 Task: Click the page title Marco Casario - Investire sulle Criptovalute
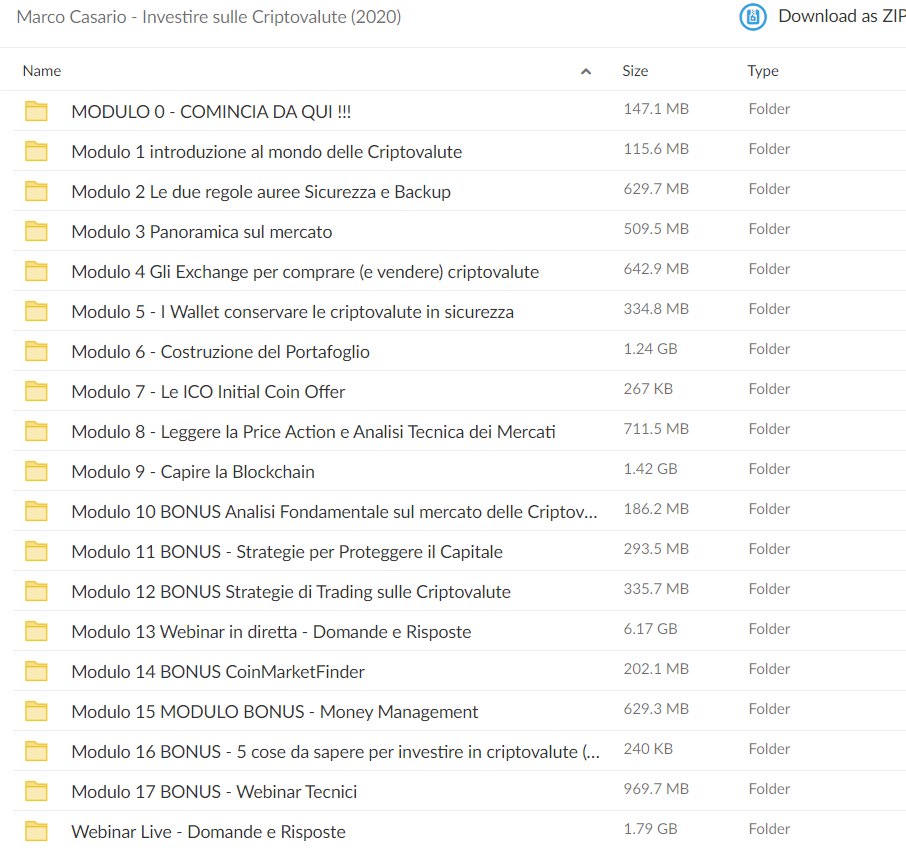tap(209, 17)
